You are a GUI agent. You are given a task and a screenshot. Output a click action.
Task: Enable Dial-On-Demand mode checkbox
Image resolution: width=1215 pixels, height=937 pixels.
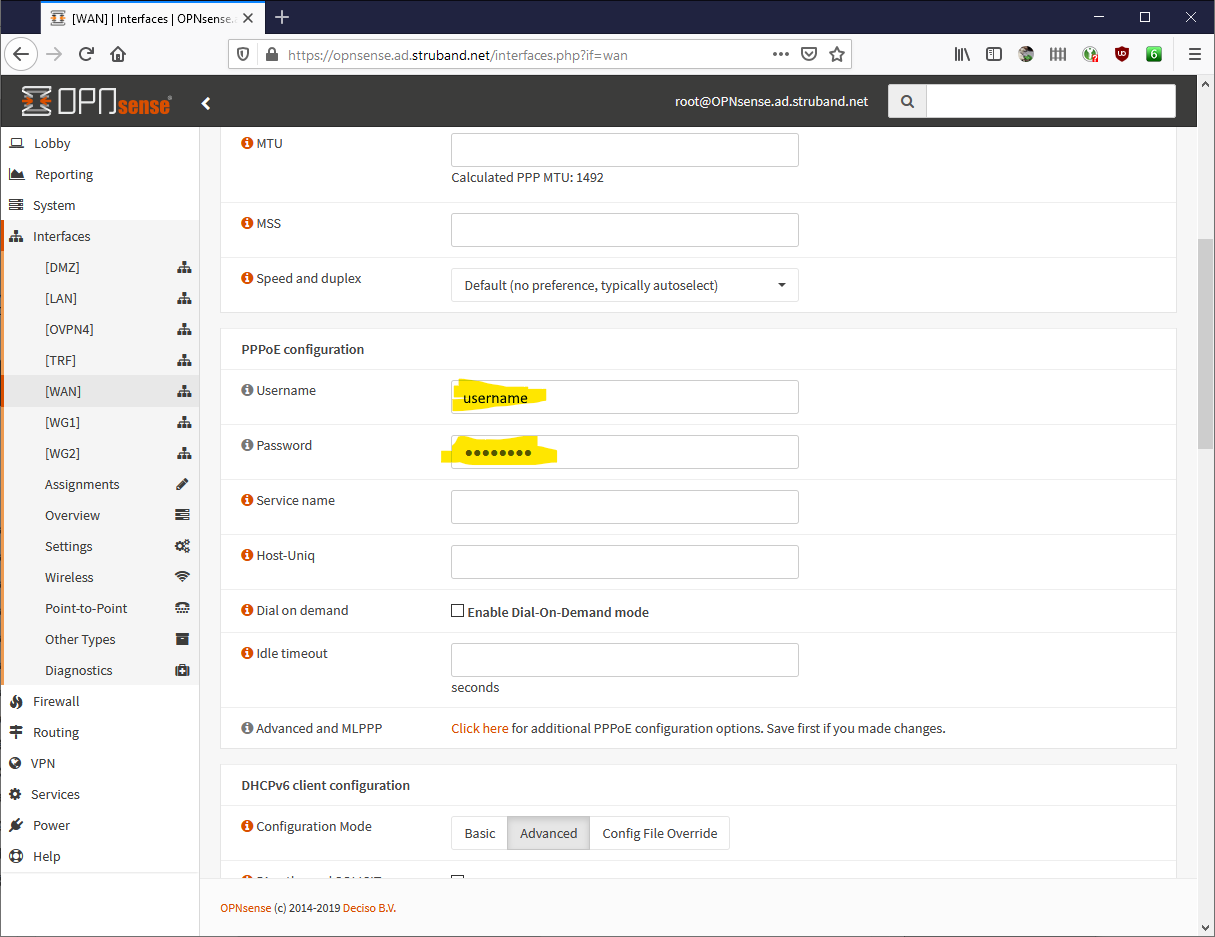tap(457, 610)
